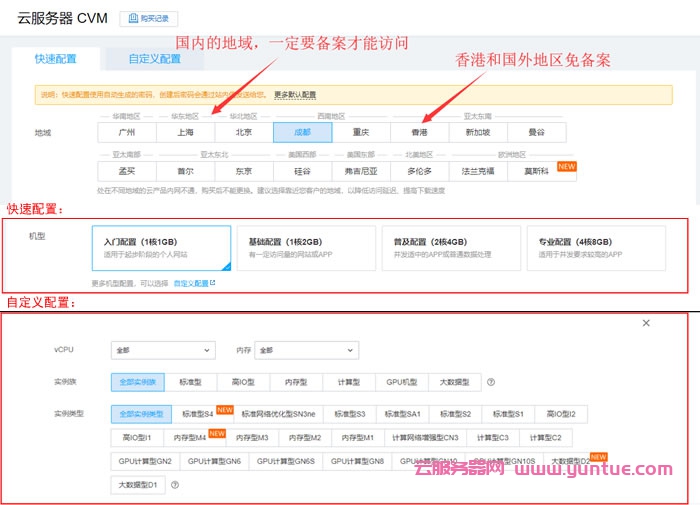
Task: Select 香港 region
Action: click(x=419, y=133)
